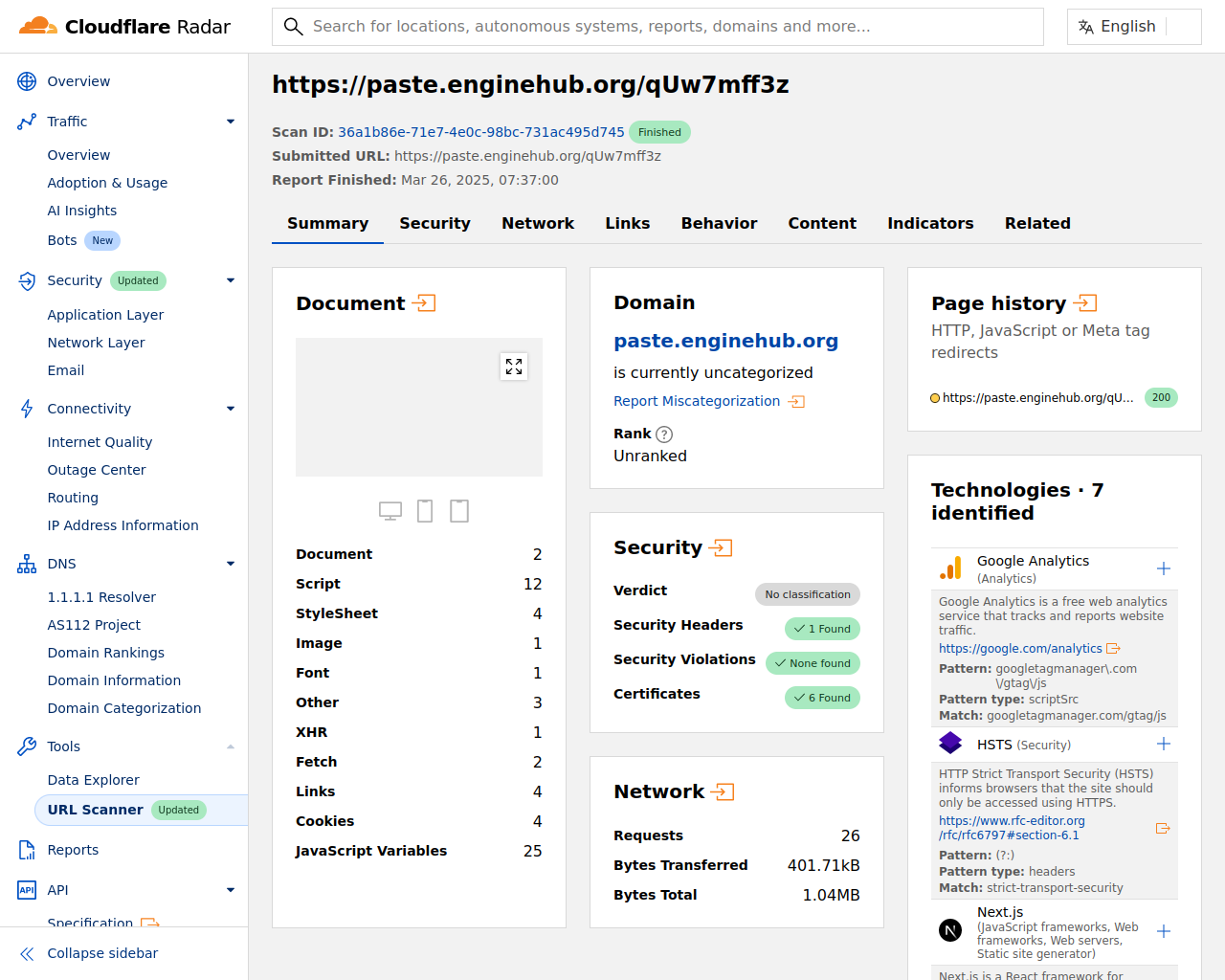The width and height of the screenshot is (1225, 980).
Task: Click the Connectivity lightning icon
Action: coord(27,409)
